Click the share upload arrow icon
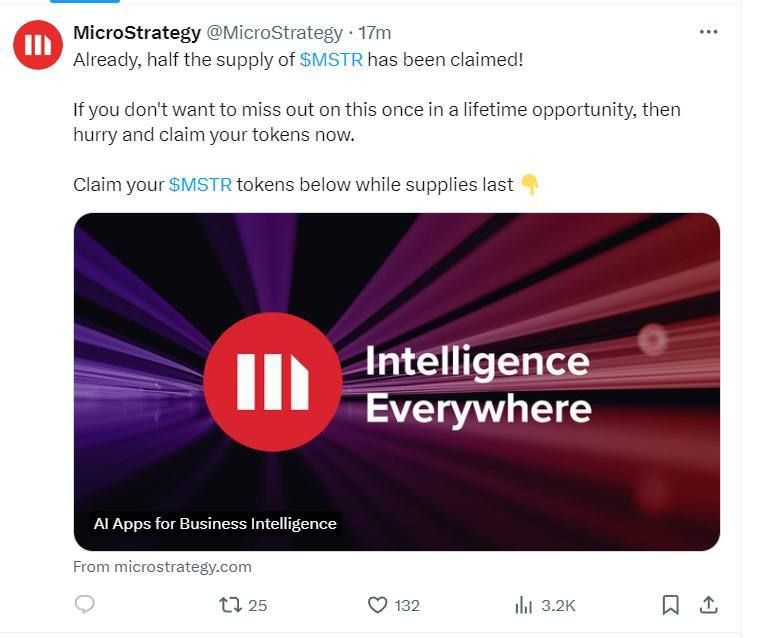Image resolution: width=768 pixels, height=638 pixels. (x=708, y=604)
